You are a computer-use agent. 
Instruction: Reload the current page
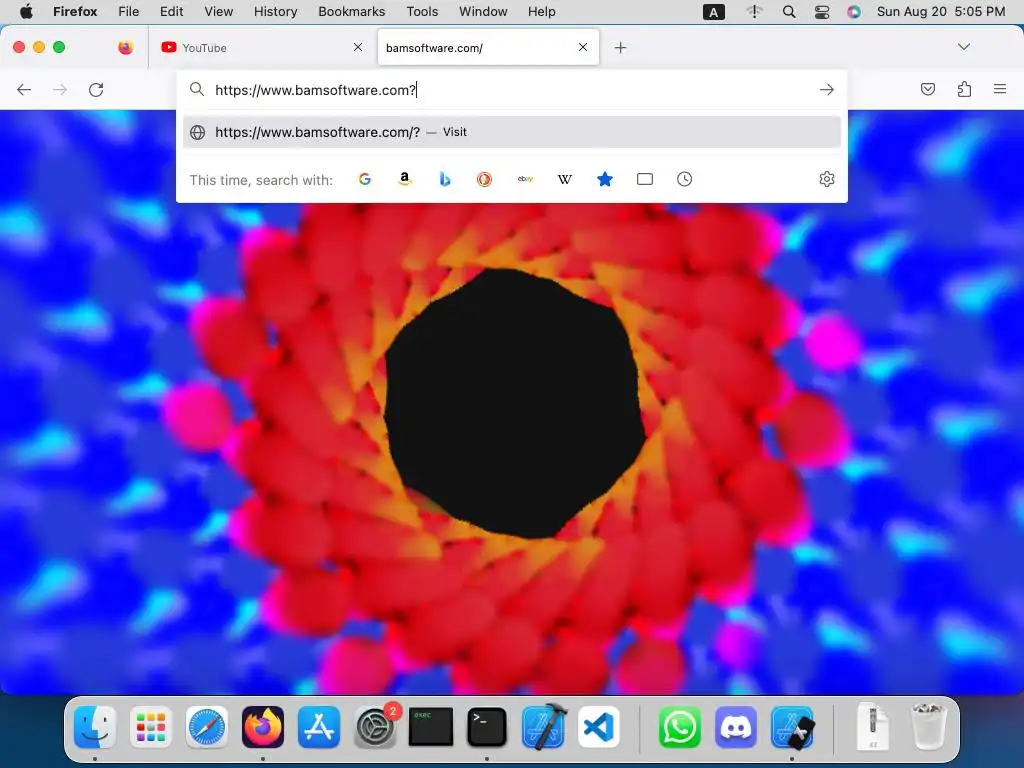[x=96, y=89]
